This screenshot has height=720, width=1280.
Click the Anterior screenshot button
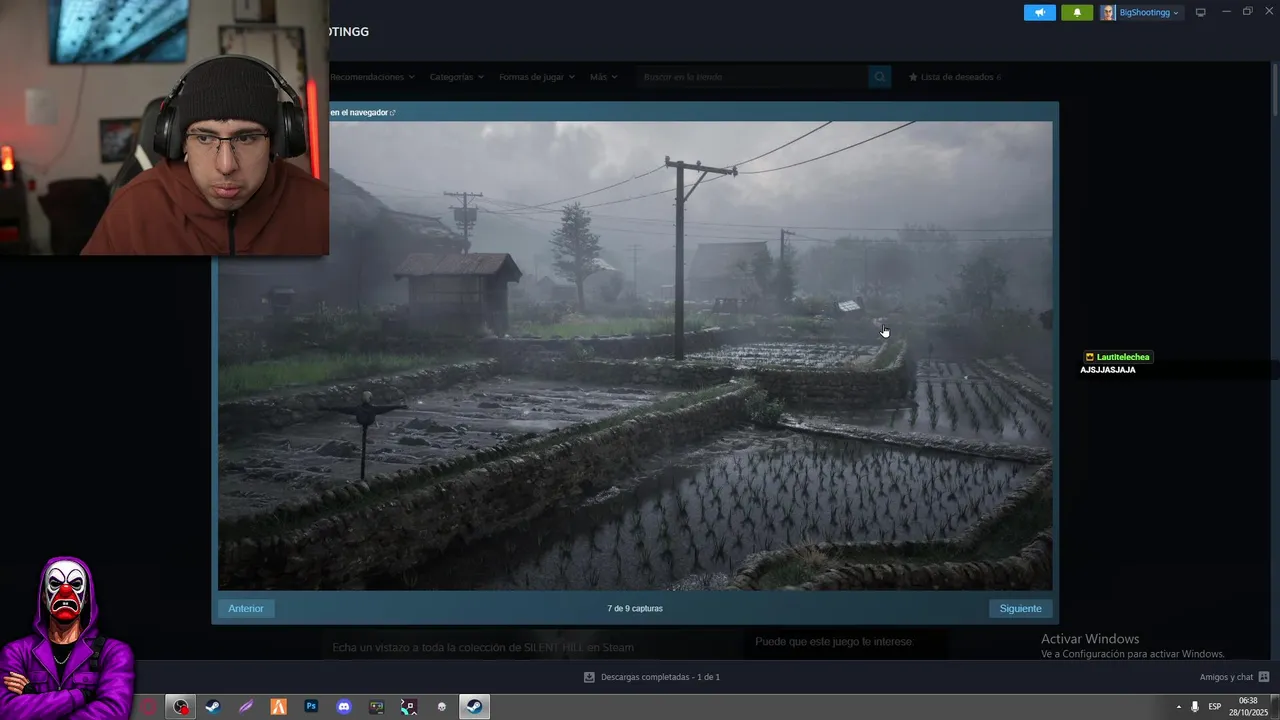point(246,608)
